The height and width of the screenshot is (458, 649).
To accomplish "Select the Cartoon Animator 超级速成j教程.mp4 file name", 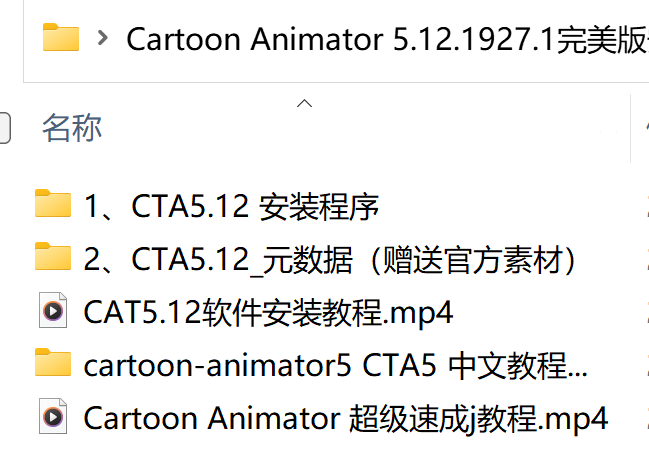I will [x=346, y=418].
